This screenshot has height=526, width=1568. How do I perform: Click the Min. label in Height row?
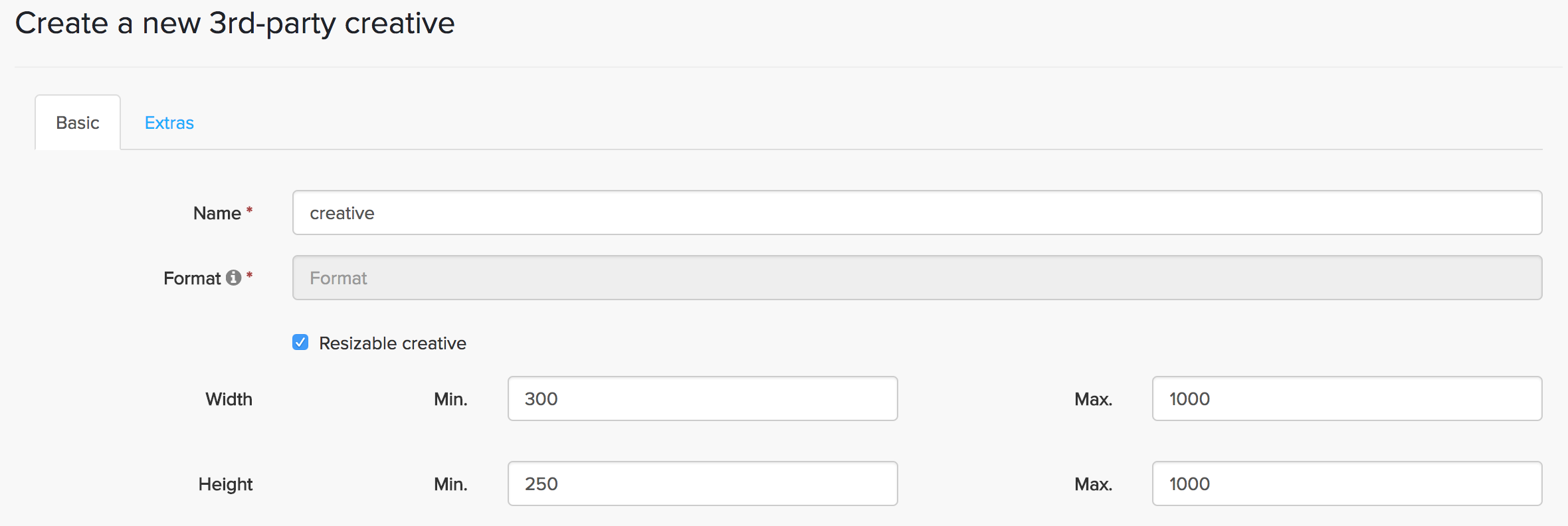point(450,484)
